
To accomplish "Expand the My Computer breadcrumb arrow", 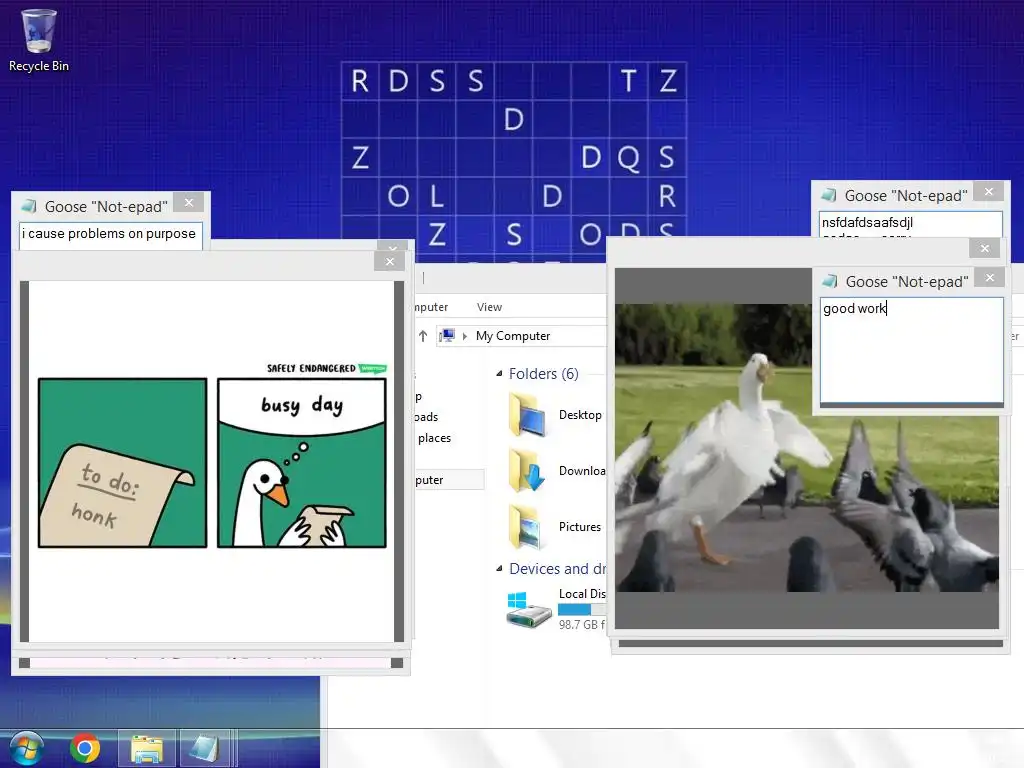I will (465, 336).
